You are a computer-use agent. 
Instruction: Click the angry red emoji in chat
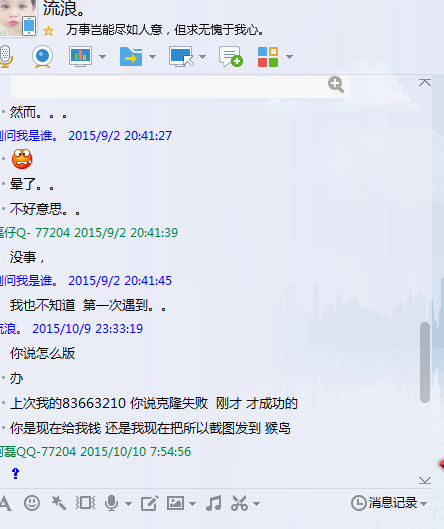(22, 159)
